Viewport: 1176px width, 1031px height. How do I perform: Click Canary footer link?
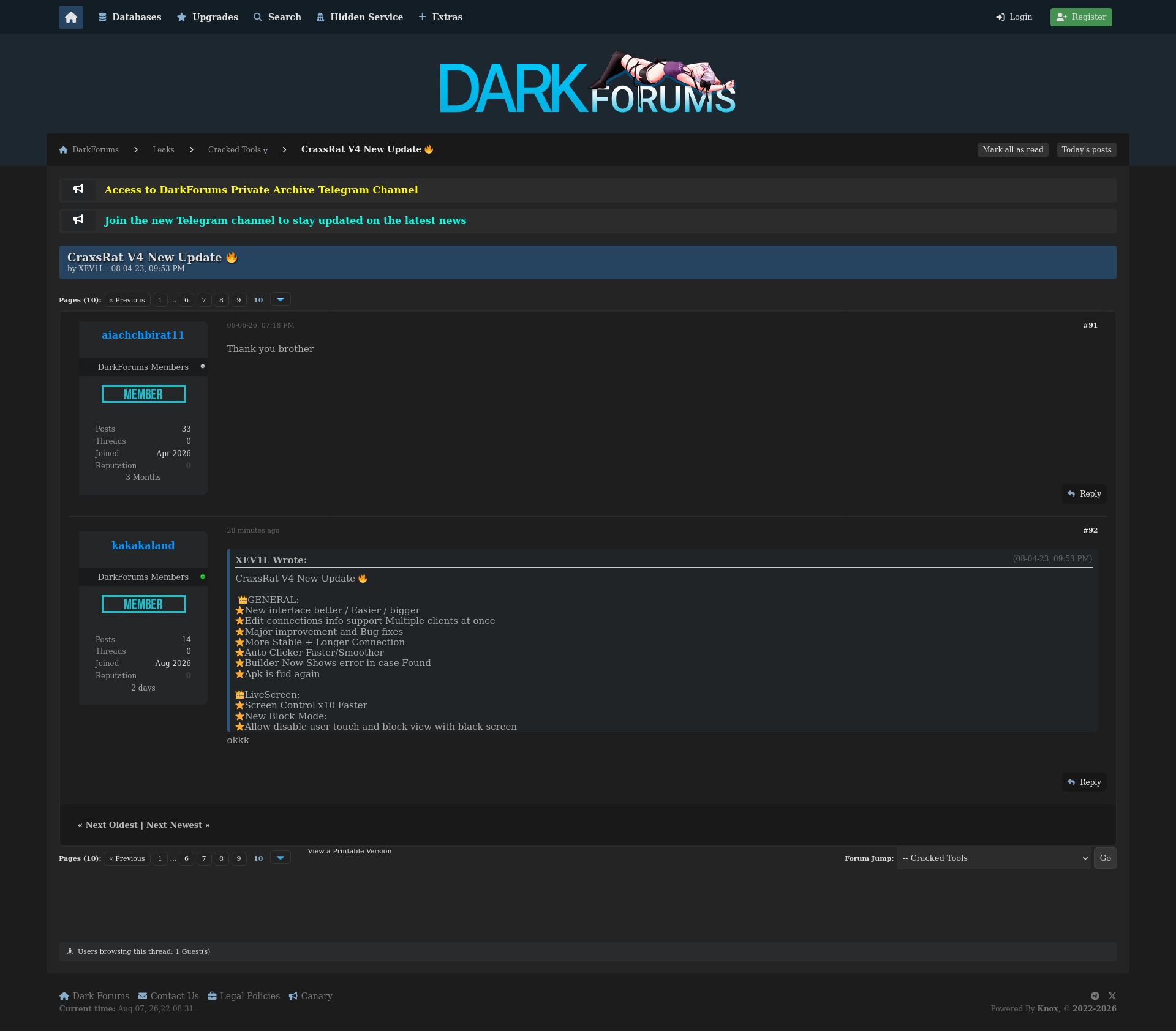click(x=311, y=996)
